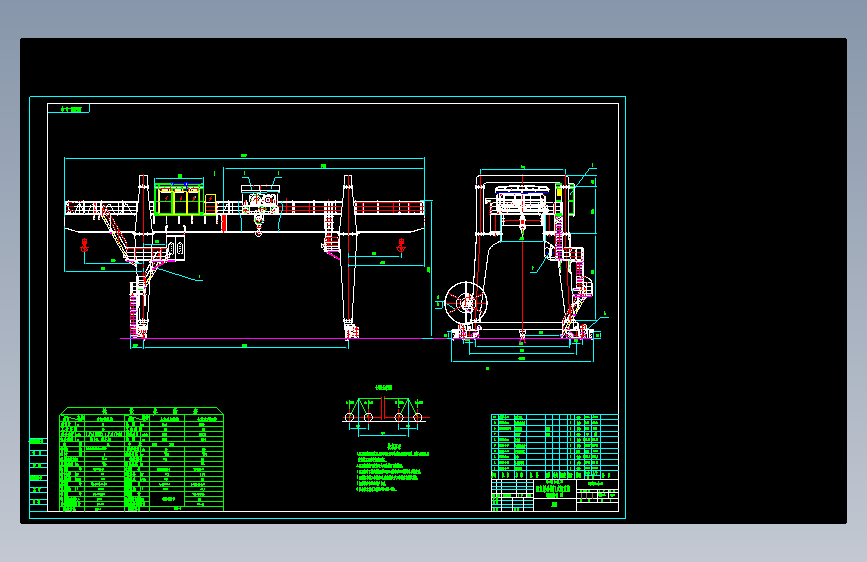Click the bottom overall width dimension of side view
The height and width of the screenshot is (562, 867).
(x=522, y=361)
